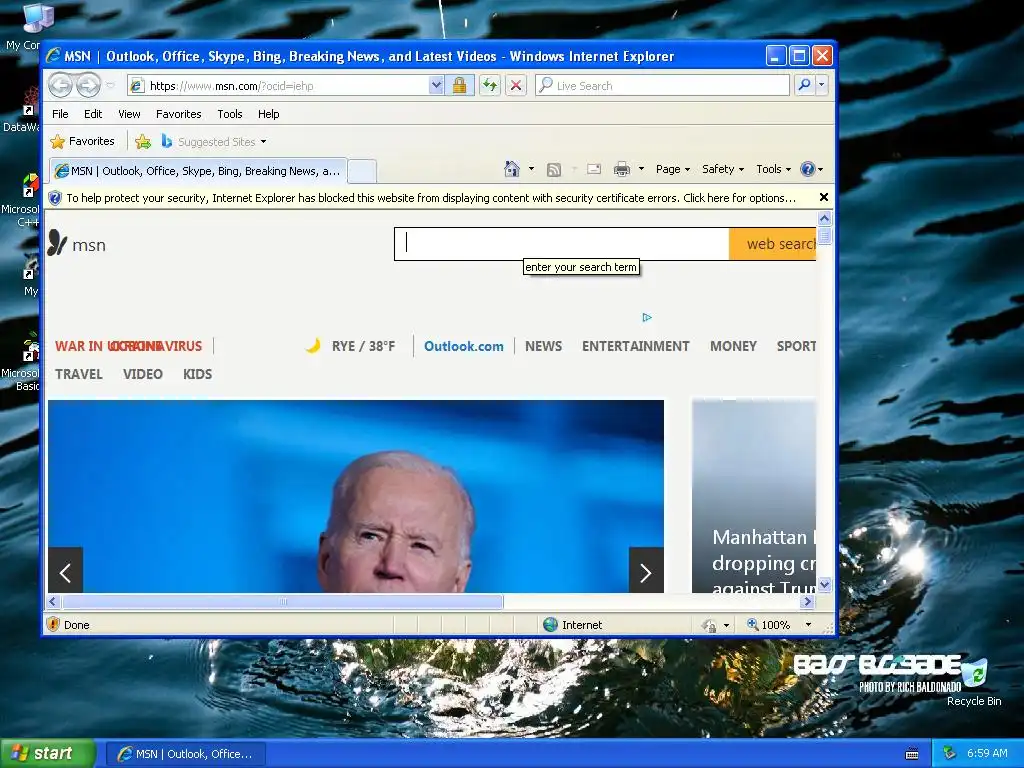Open the VIDEO section link

click(142, 374)
